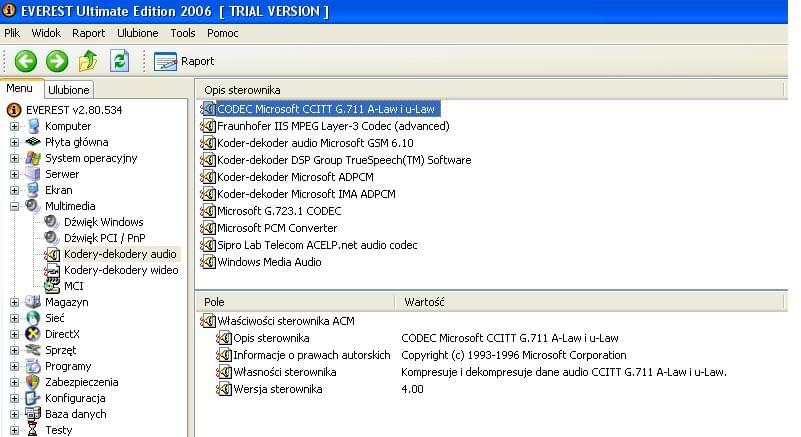Expand the Komputer tree node

click(14, 126)
